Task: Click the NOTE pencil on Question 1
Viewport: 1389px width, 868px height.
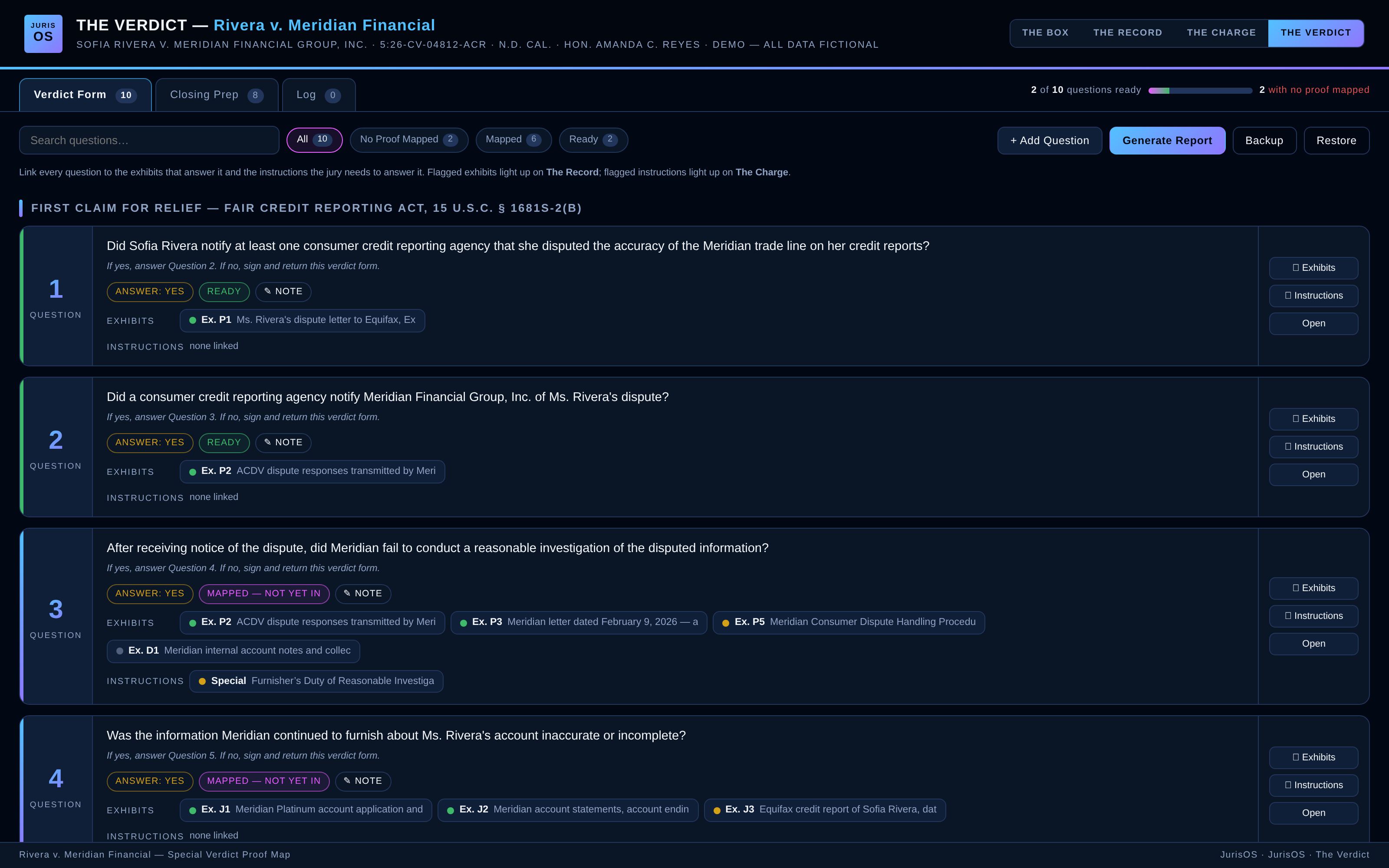Action: point(283,292)
